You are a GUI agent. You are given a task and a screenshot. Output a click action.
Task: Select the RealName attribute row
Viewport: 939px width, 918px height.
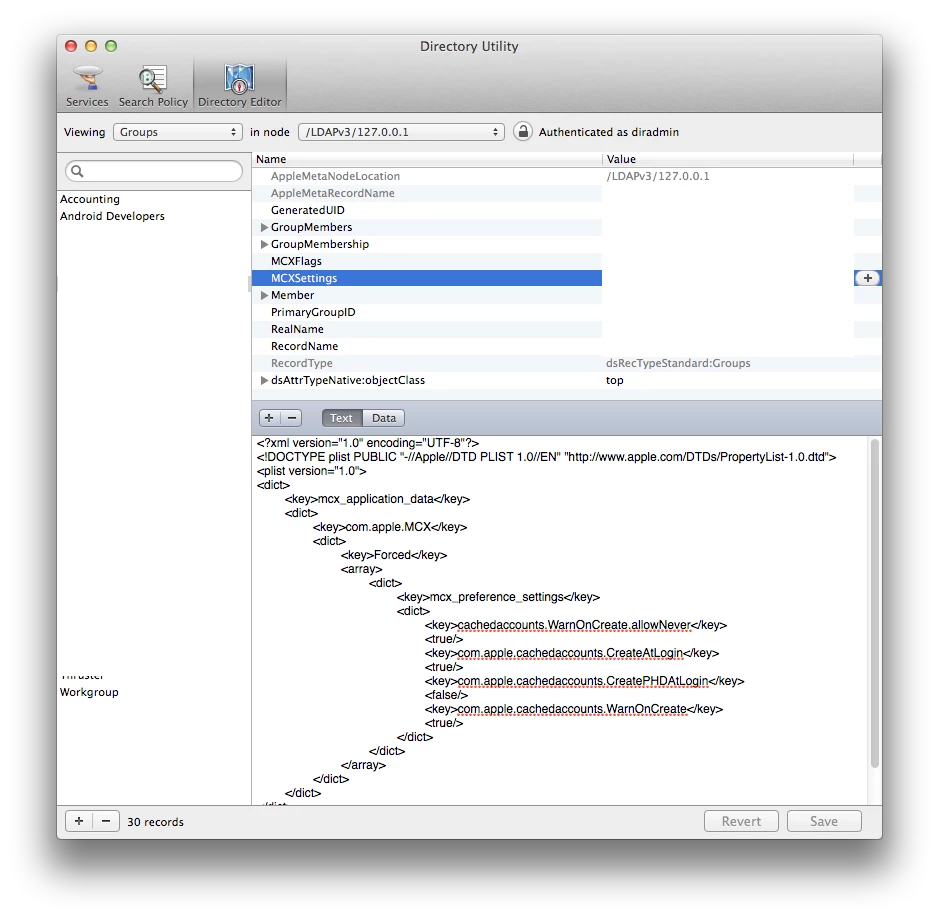click(x=567, y=329)
